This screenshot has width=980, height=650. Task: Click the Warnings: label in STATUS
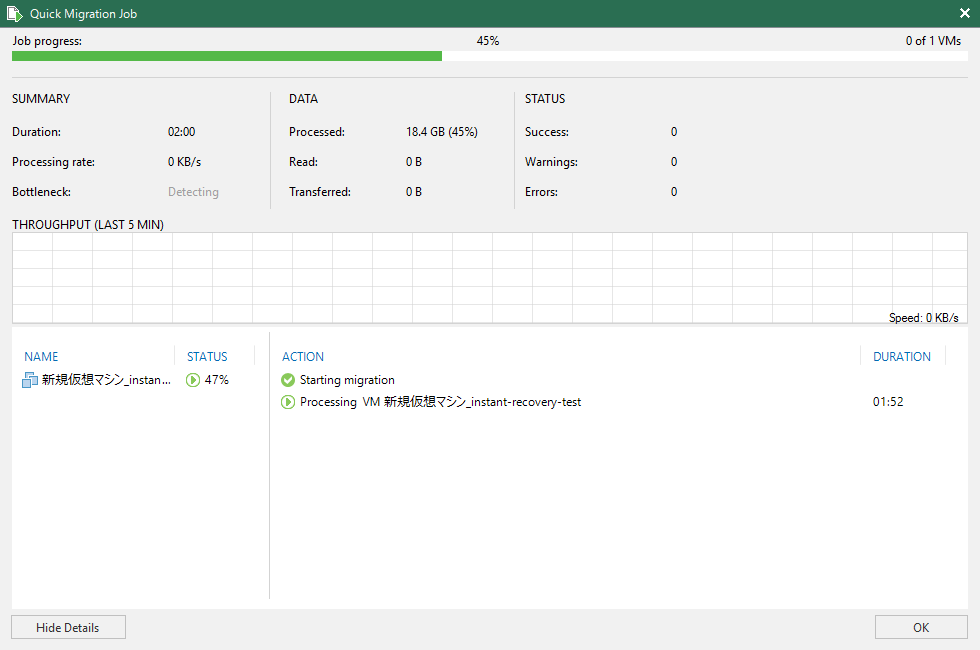tap(551, 162)
